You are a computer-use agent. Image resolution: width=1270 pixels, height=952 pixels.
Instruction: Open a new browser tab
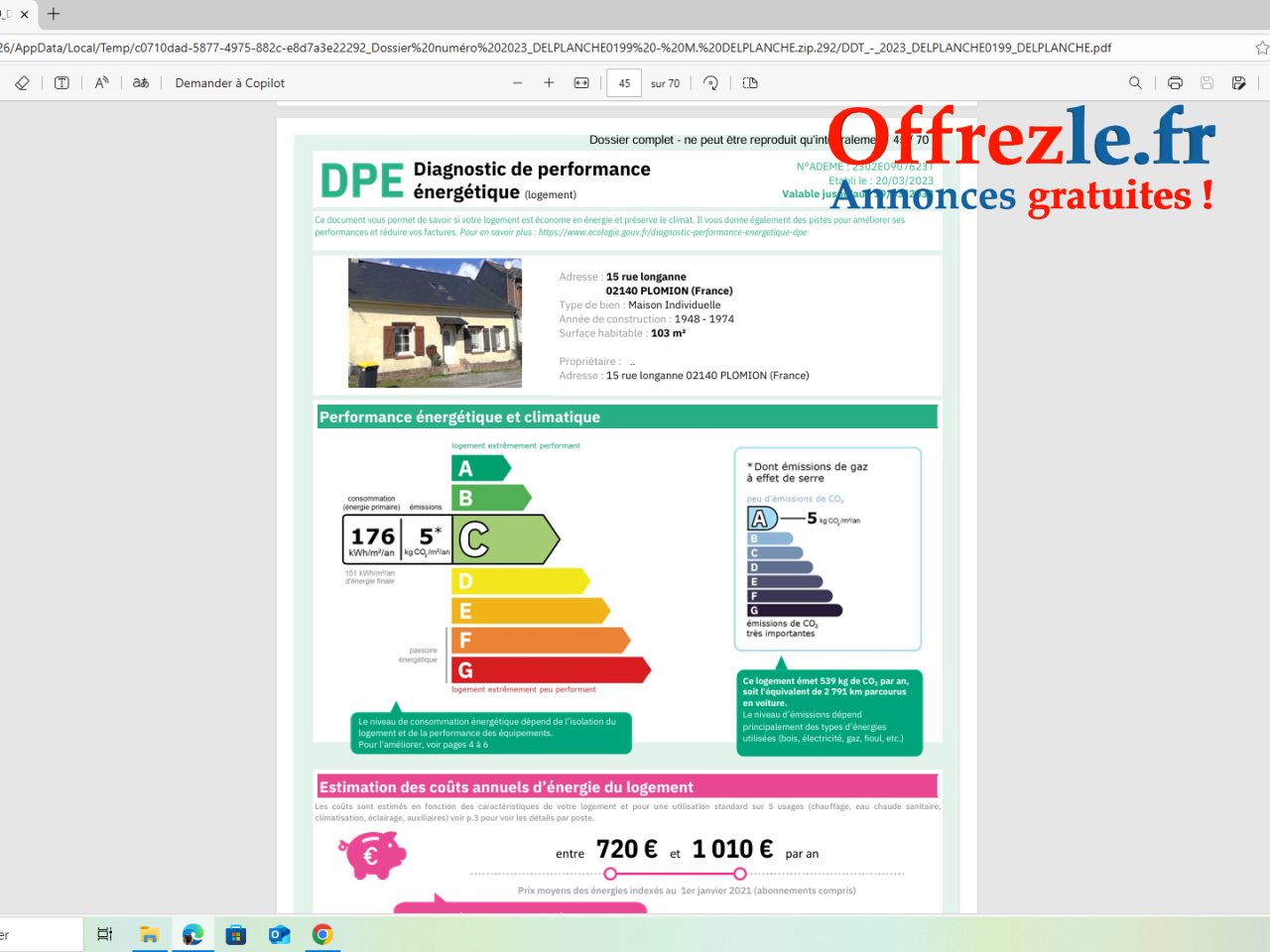pos(54,14)
